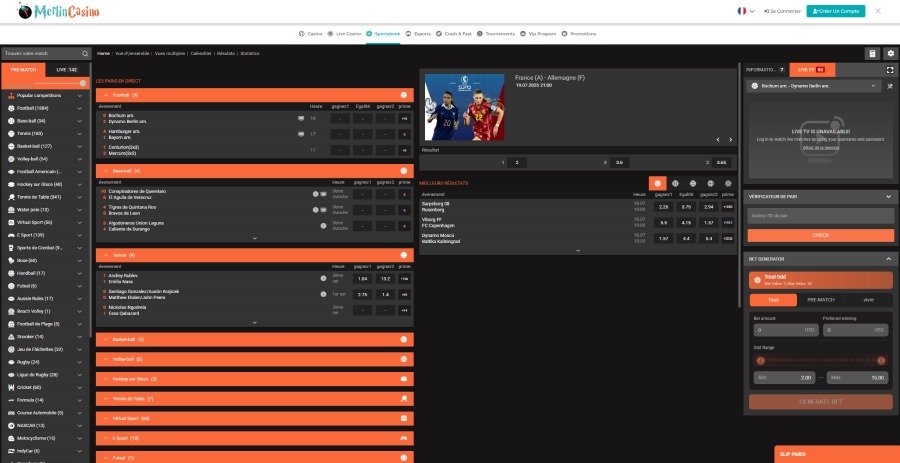
Task: Open the Résultats link
Action: point(226,53)
